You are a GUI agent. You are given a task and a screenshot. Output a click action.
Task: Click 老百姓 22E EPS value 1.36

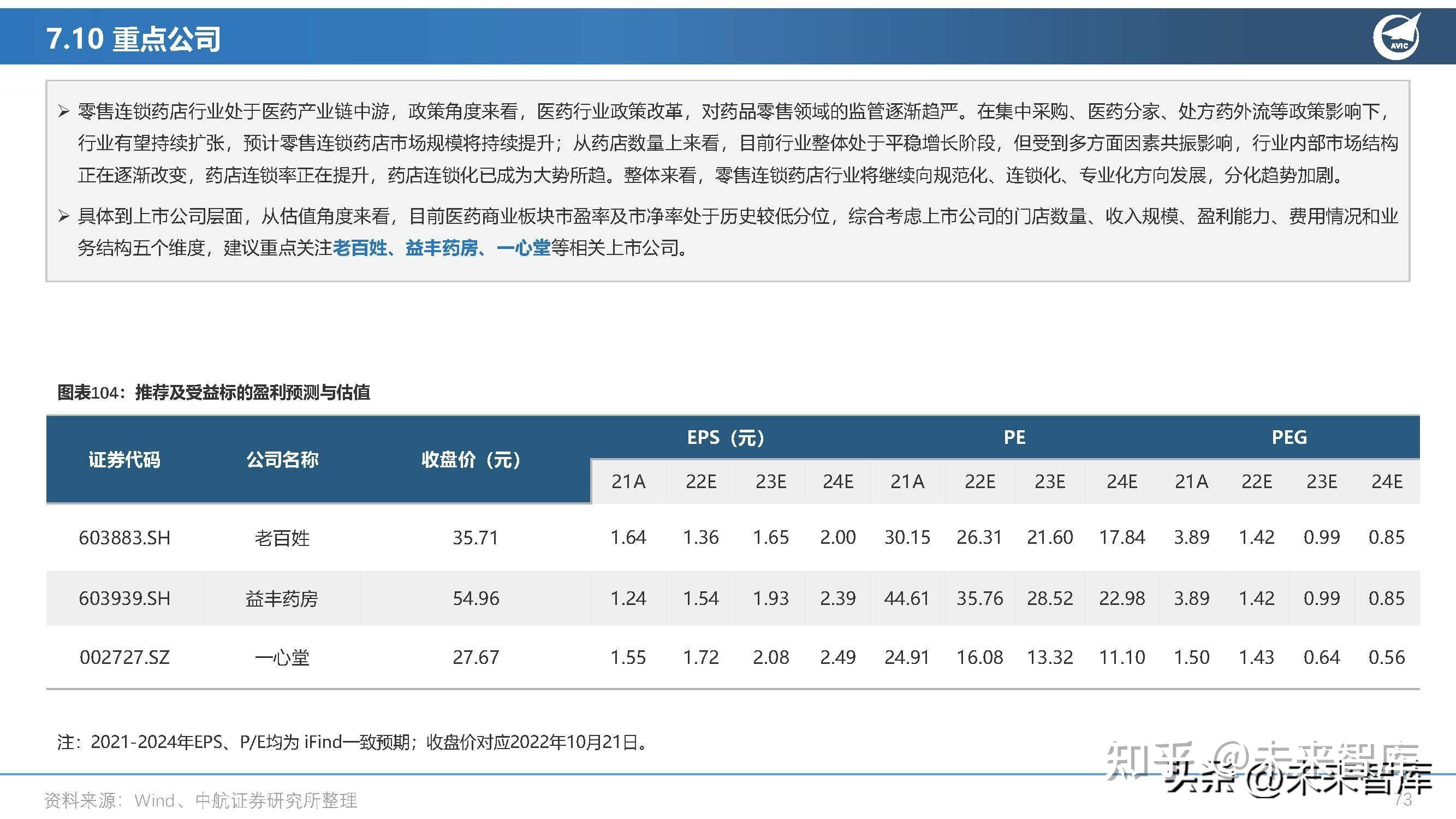tap(701, 537)
